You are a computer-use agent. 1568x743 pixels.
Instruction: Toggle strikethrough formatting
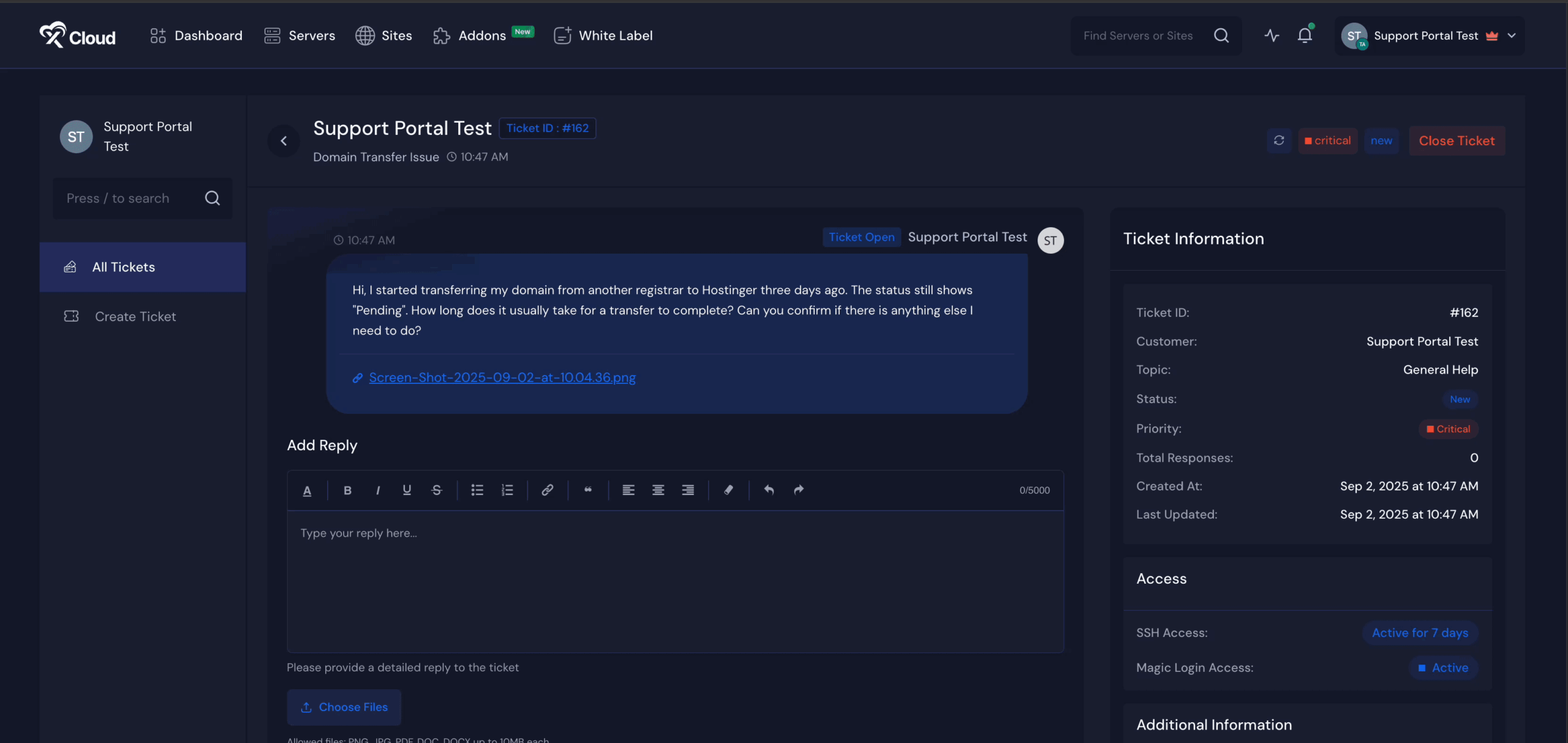[437, 490]
